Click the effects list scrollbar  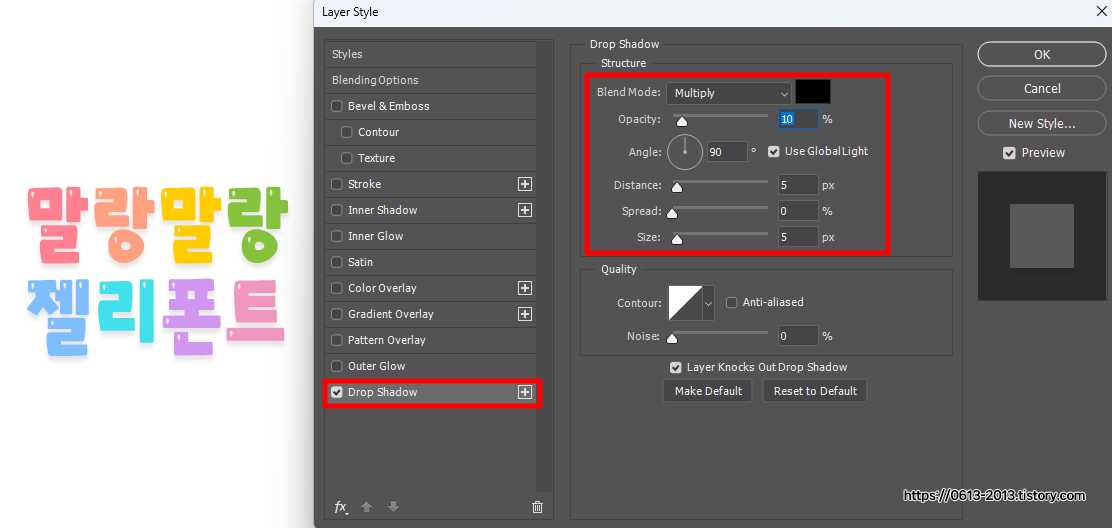point(545,266)
